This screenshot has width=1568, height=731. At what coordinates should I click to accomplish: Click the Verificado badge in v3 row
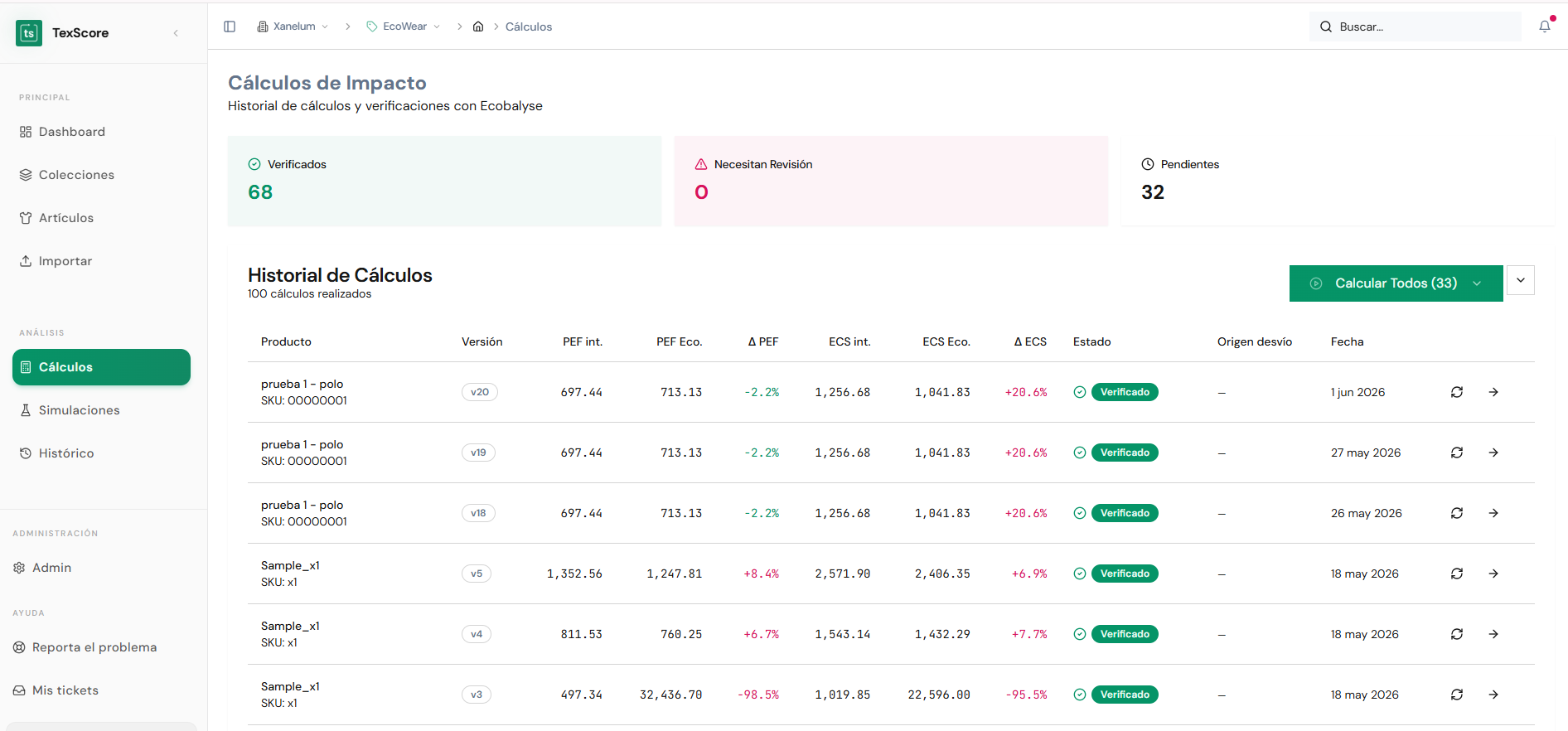pos(1125,695)
